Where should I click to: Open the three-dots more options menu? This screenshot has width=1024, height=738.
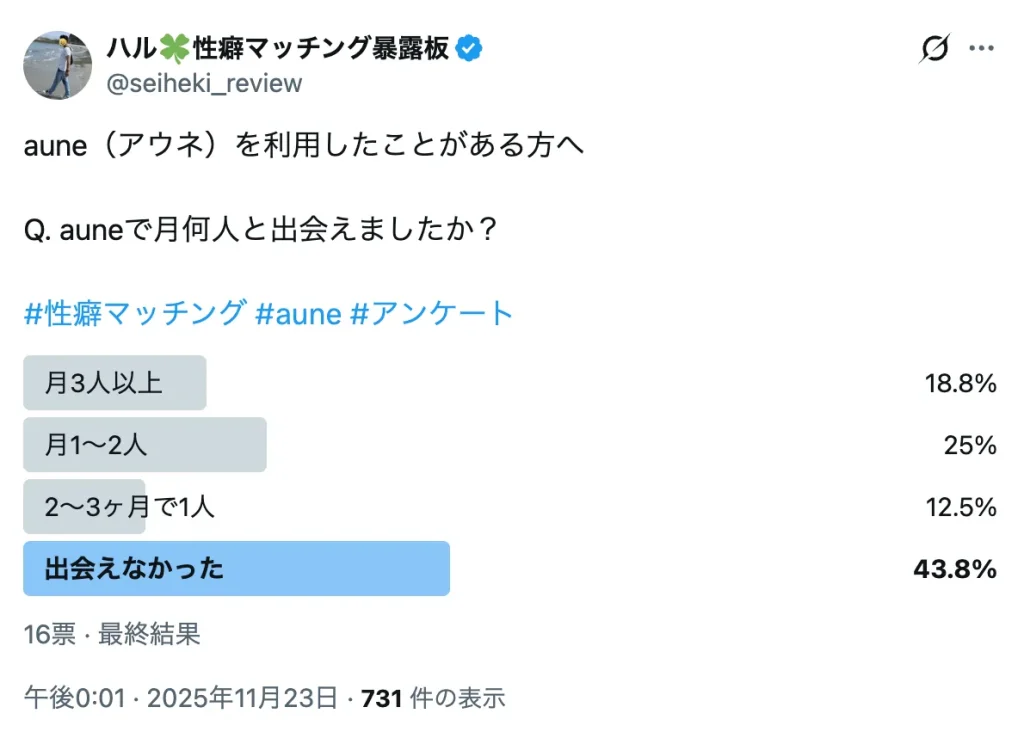click(x=984, y=49)
